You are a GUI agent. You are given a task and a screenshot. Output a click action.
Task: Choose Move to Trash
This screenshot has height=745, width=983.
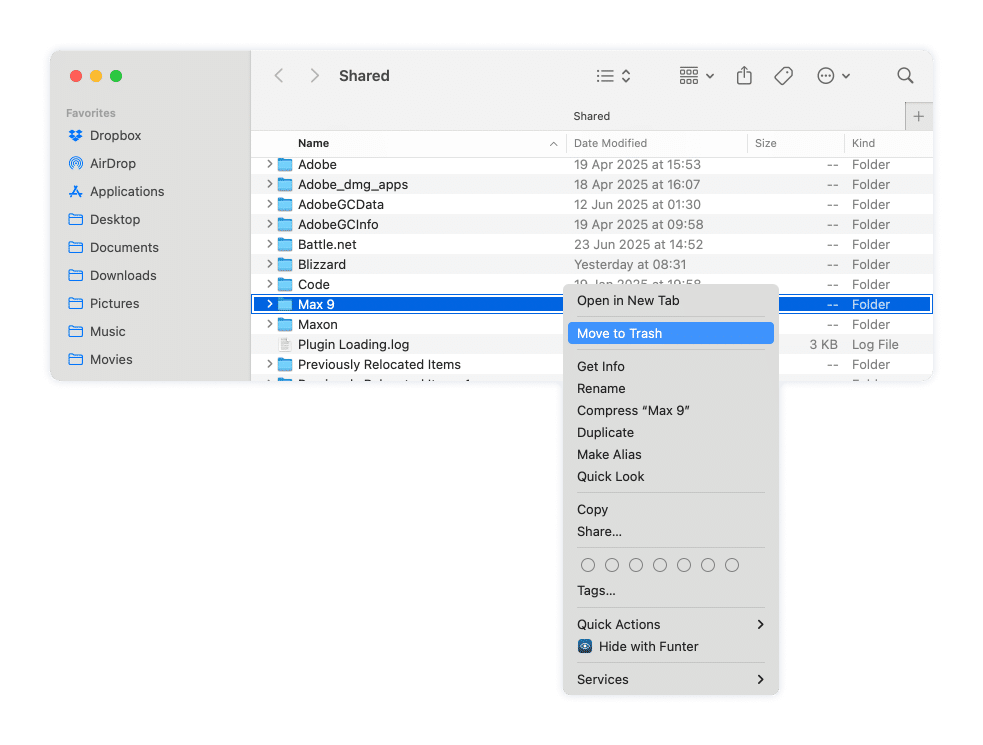[671, 333]
